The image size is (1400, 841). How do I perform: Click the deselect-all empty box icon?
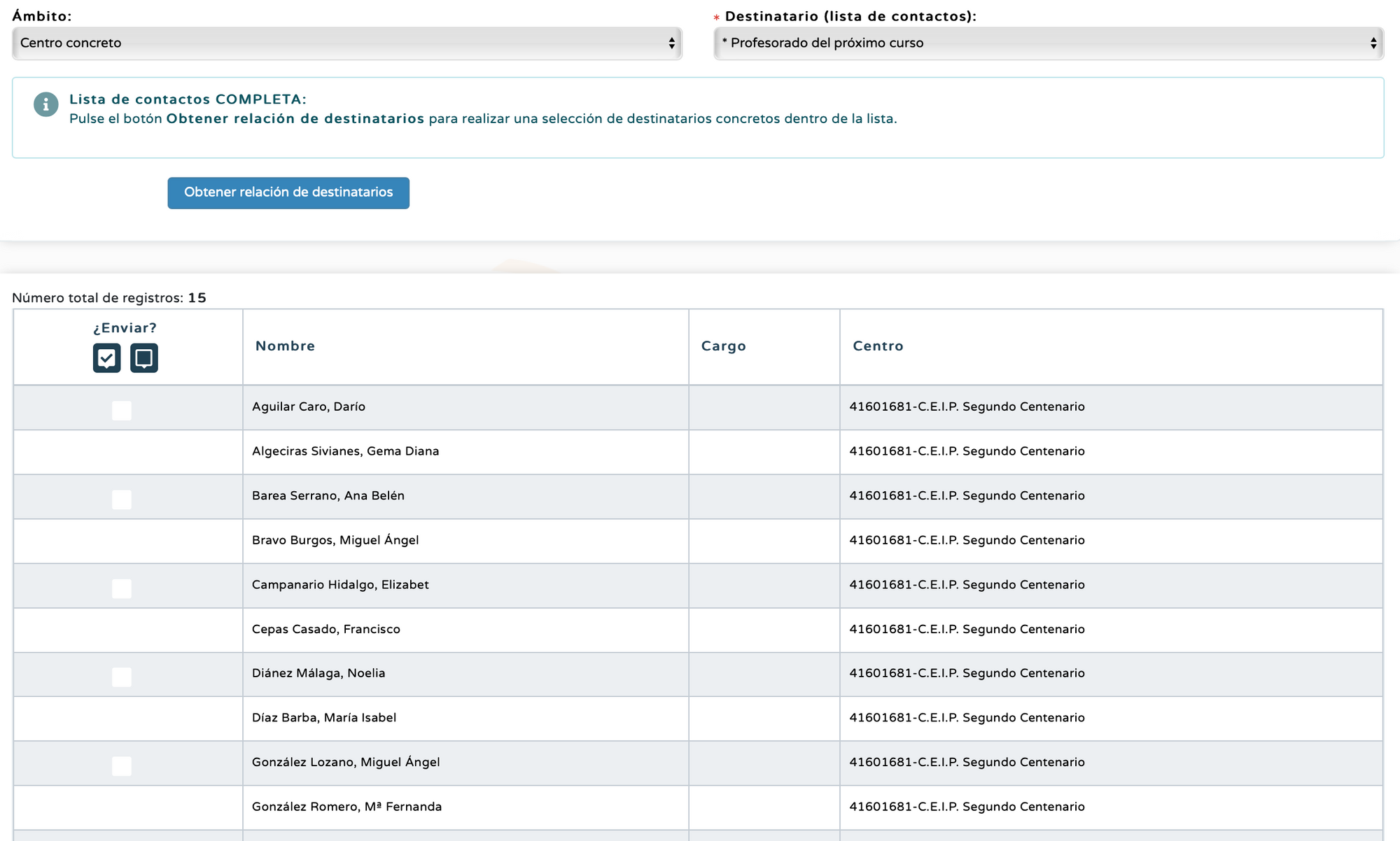(x=143, y=358)
